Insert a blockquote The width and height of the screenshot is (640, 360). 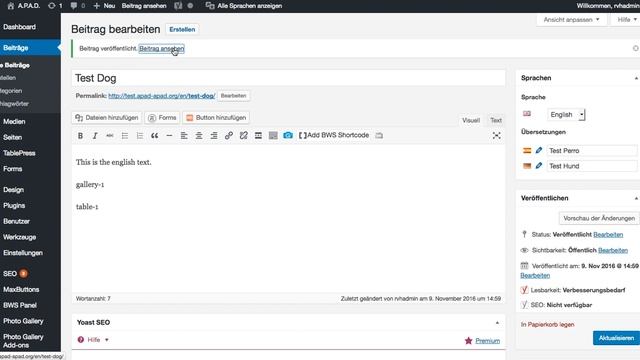pos(154,136)
